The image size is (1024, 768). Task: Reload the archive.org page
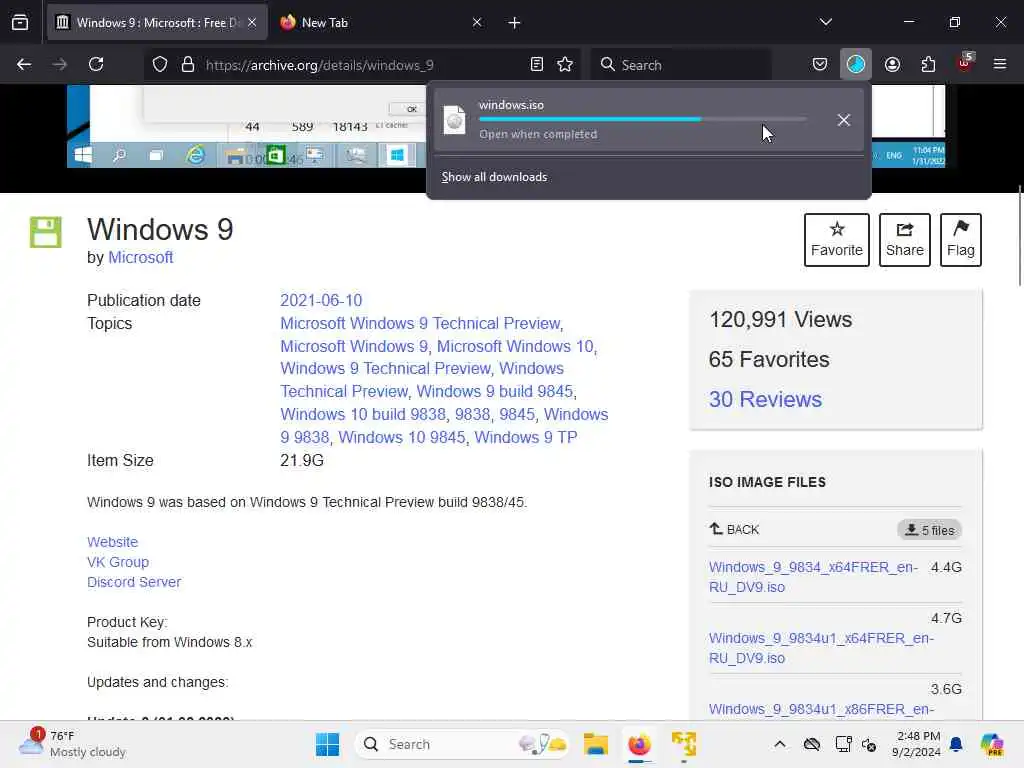point(96,64)
